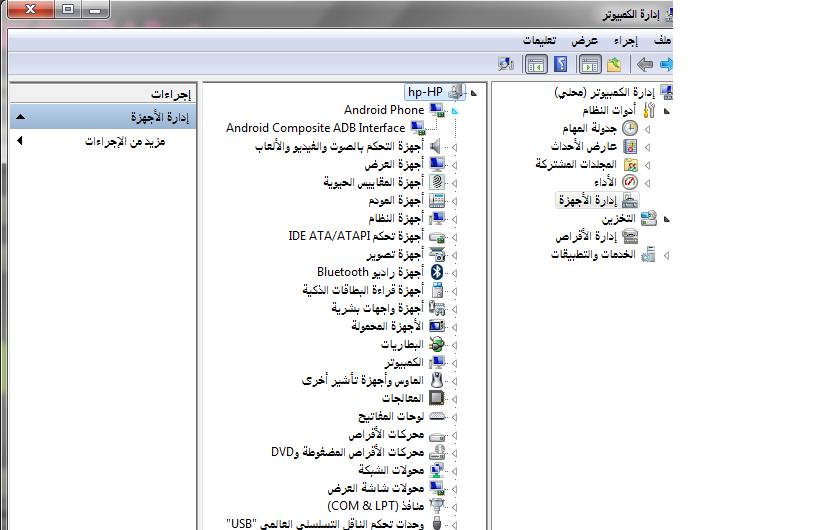This screenshot has width=819, height=530.
Task: Click the smart card reader icon
Action: pos(437,290)
